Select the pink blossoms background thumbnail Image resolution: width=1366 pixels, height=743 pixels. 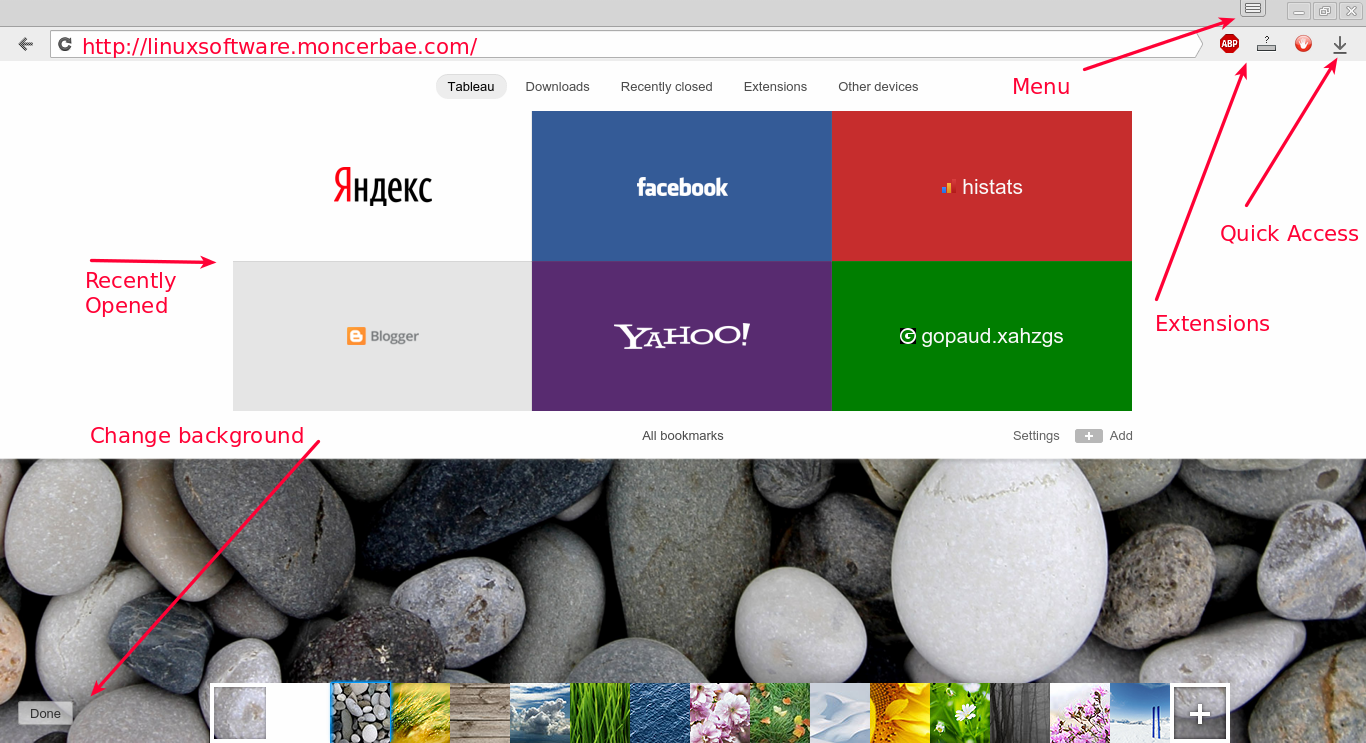(720, 713)
